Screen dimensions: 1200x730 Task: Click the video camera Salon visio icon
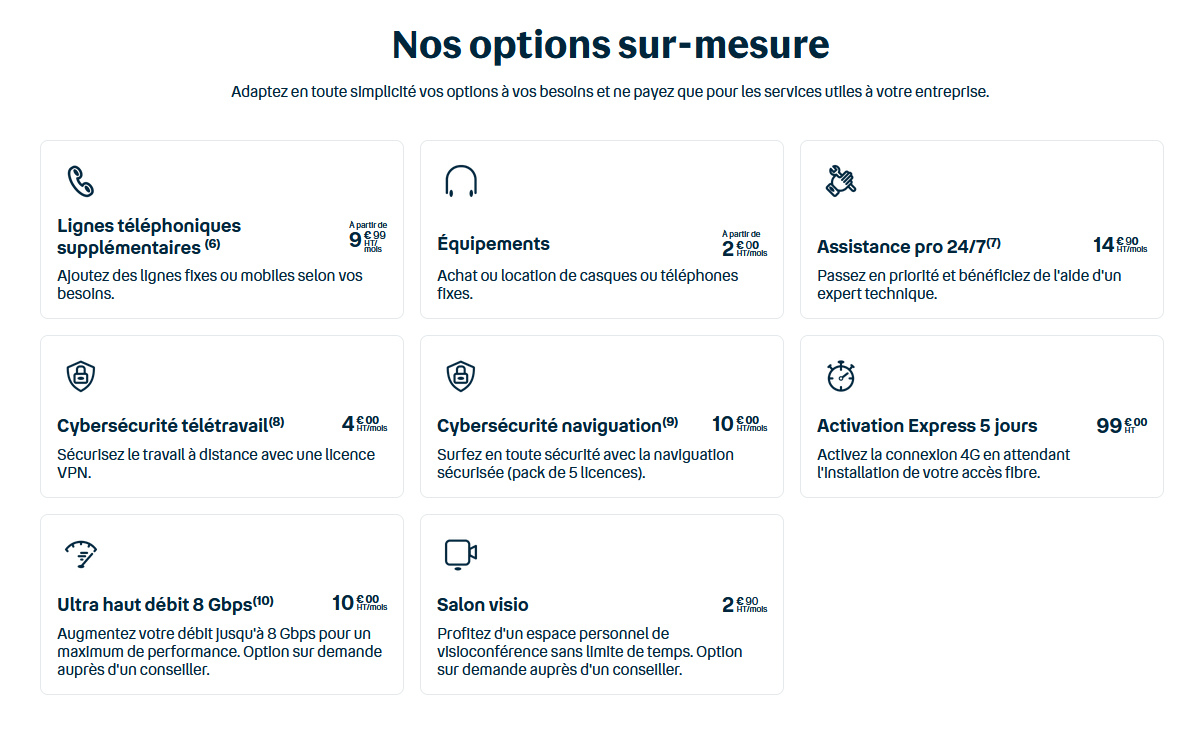(x=460, y=555)
